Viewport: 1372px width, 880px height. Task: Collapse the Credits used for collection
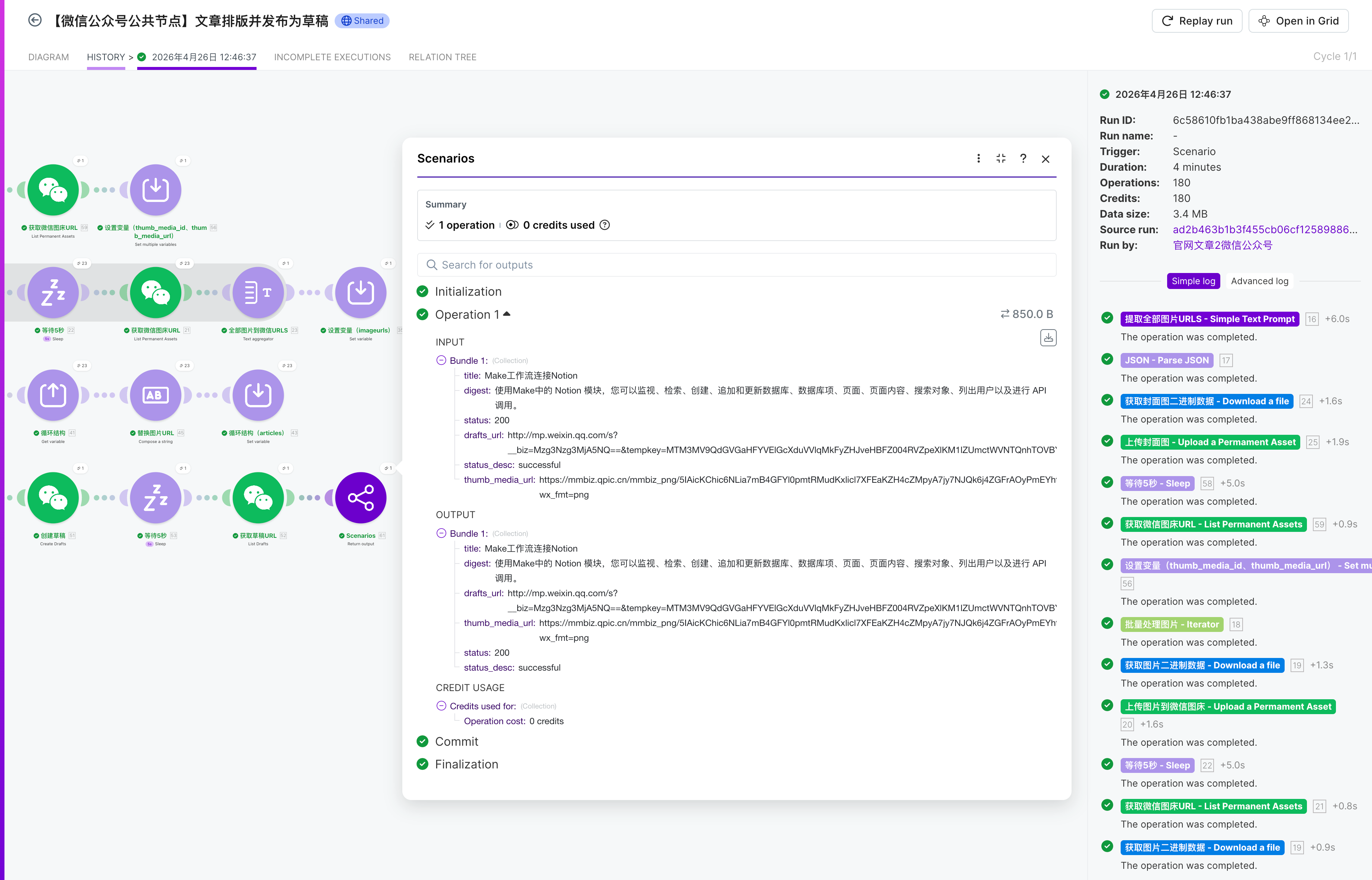(x=441, y=706)
